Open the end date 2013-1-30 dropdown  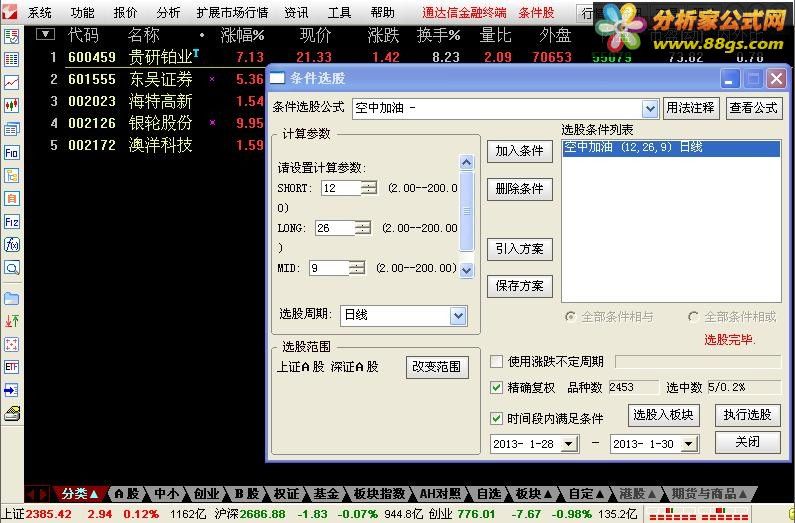(689, 444)
